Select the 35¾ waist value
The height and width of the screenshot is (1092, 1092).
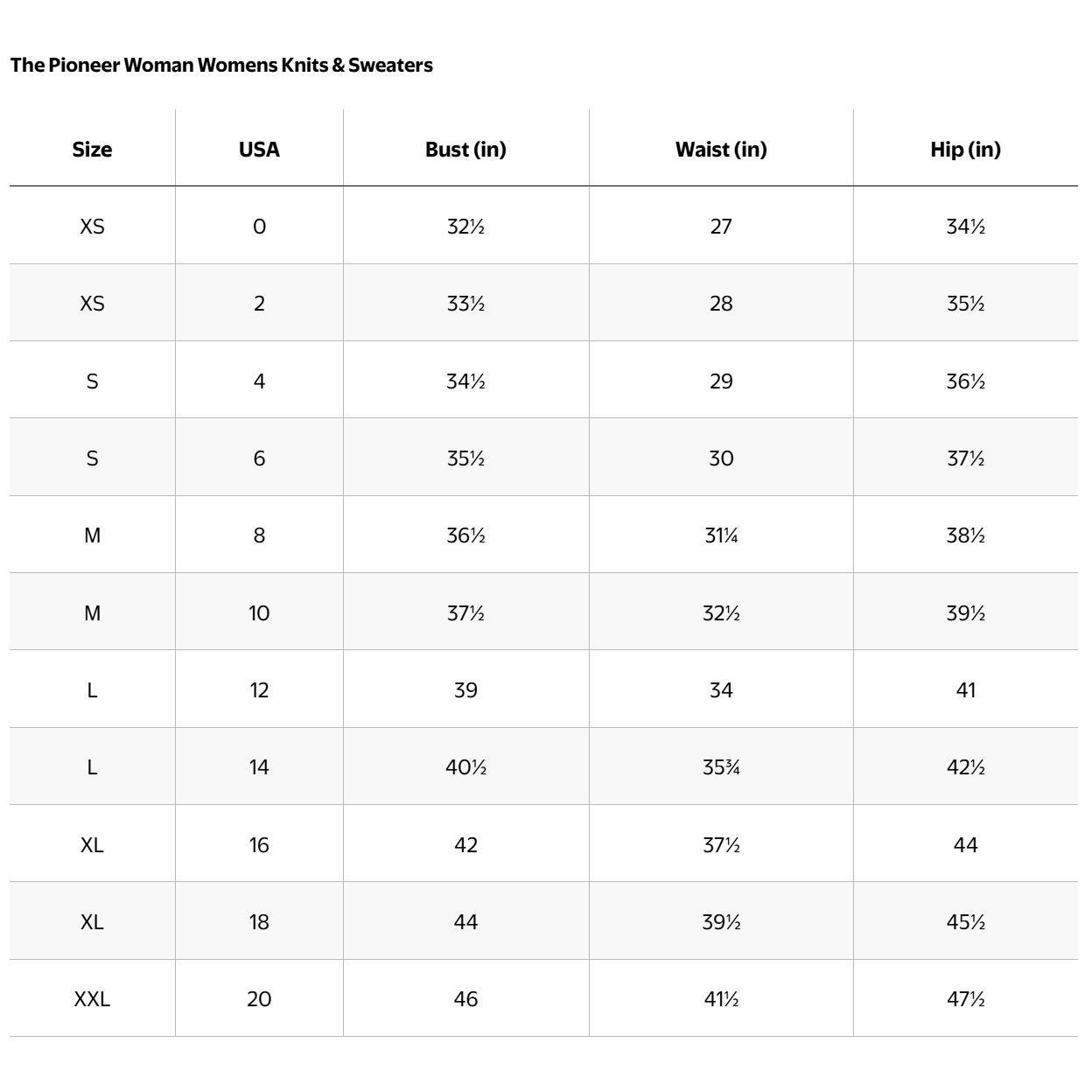coord(721,767)
